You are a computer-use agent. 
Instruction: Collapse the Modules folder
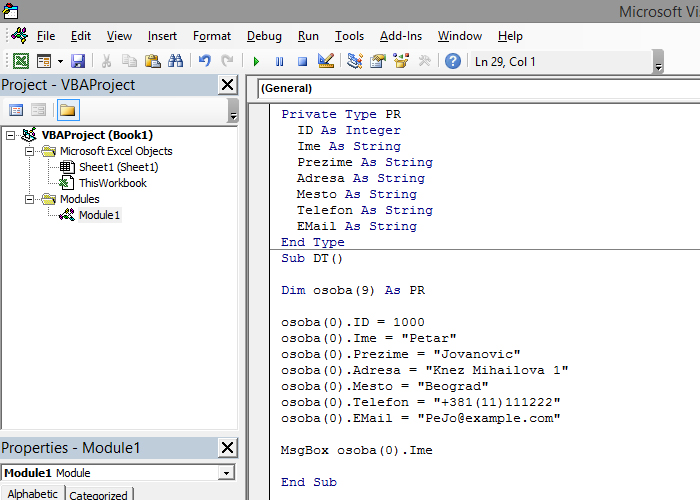30,199
